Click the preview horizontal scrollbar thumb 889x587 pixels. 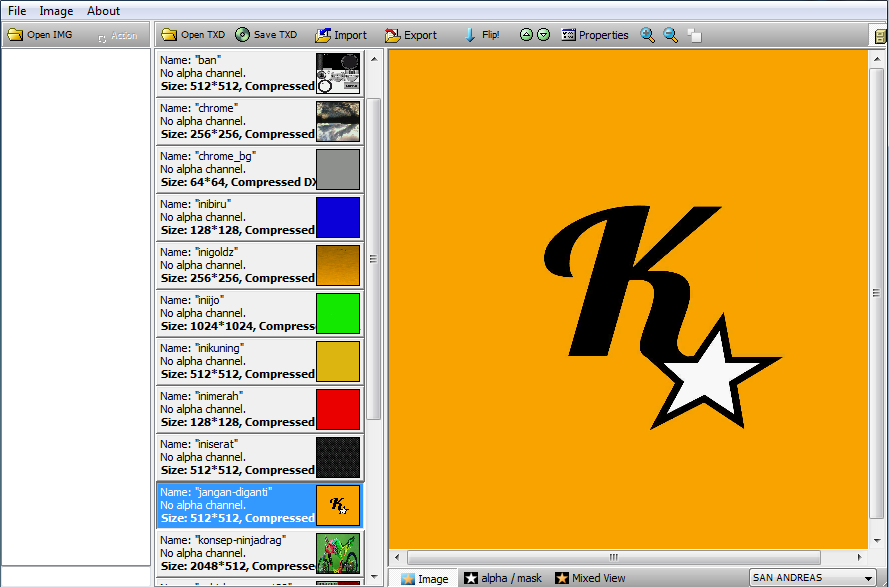(613, 558)
